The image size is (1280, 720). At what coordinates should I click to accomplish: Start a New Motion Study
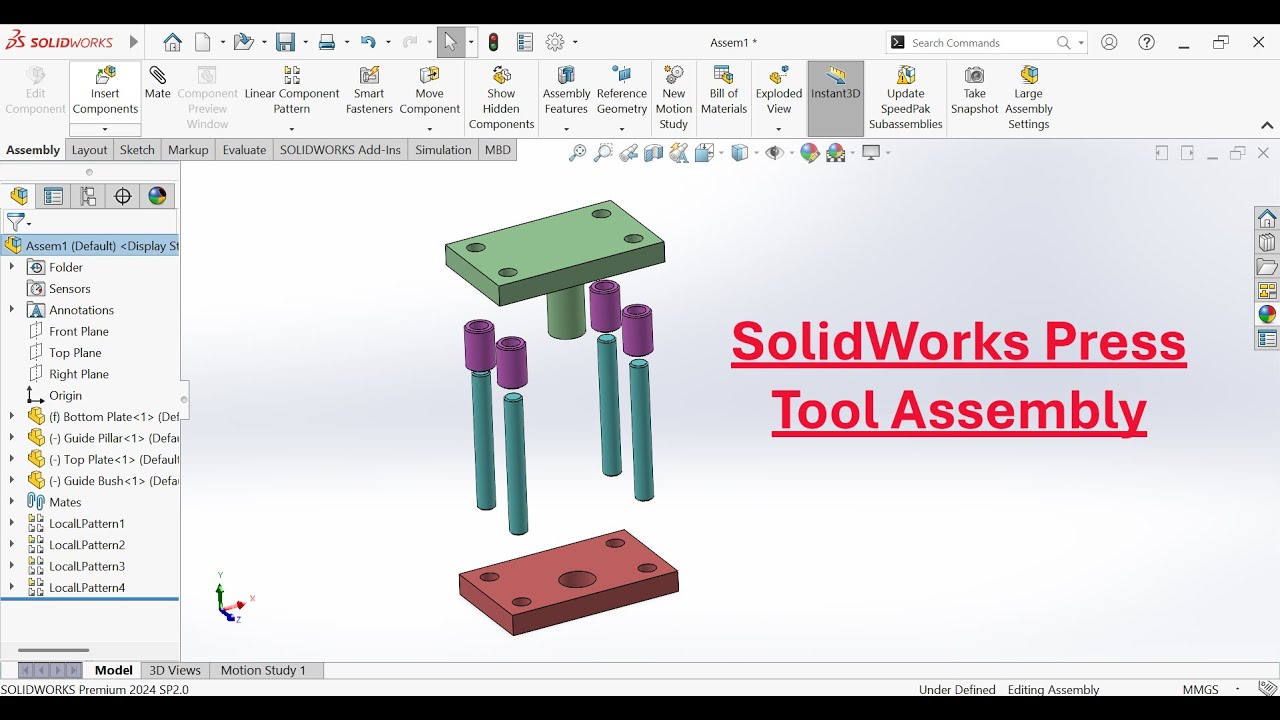pyautogui.click(x=674, y=98)
